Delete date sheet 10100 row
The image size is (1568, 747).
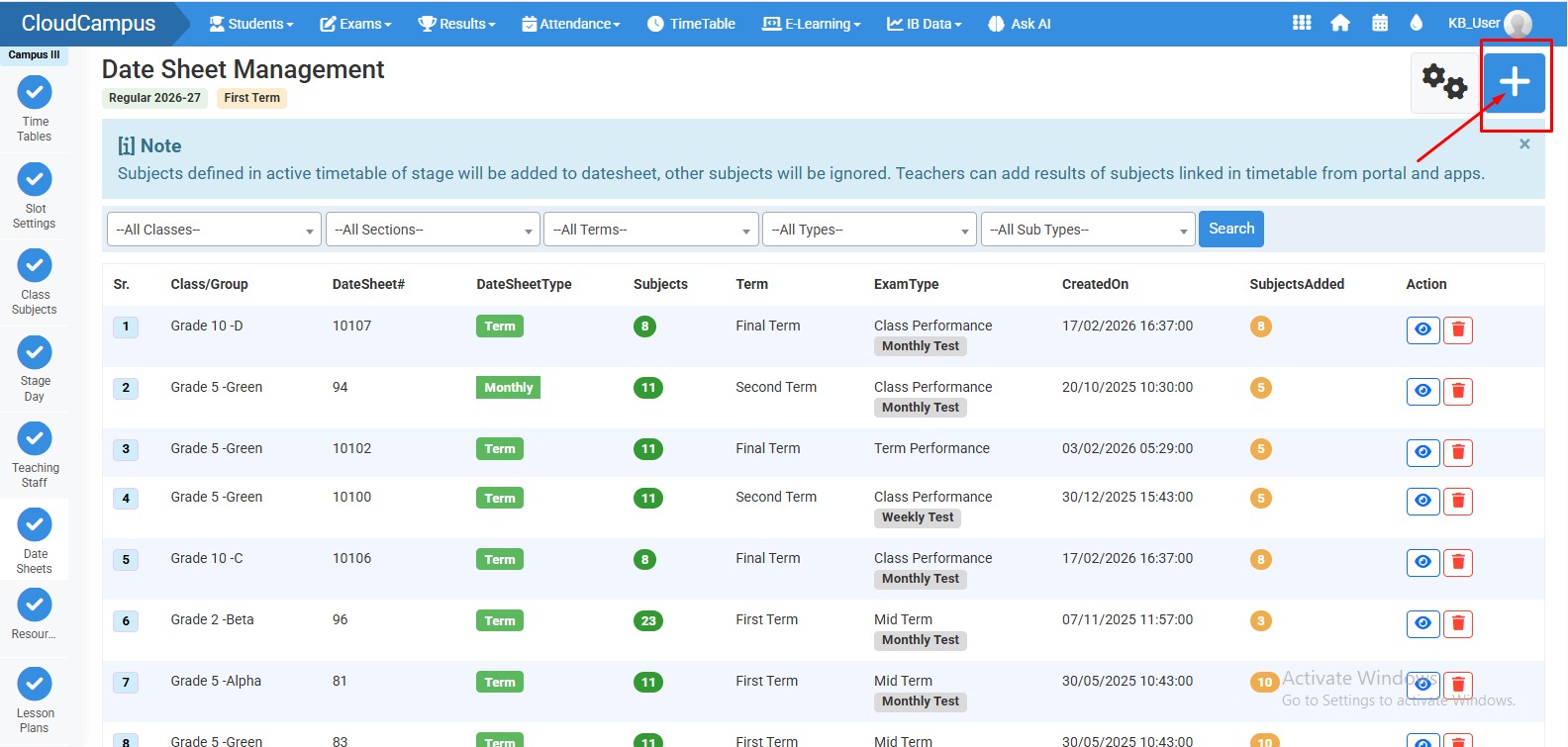1457,501
